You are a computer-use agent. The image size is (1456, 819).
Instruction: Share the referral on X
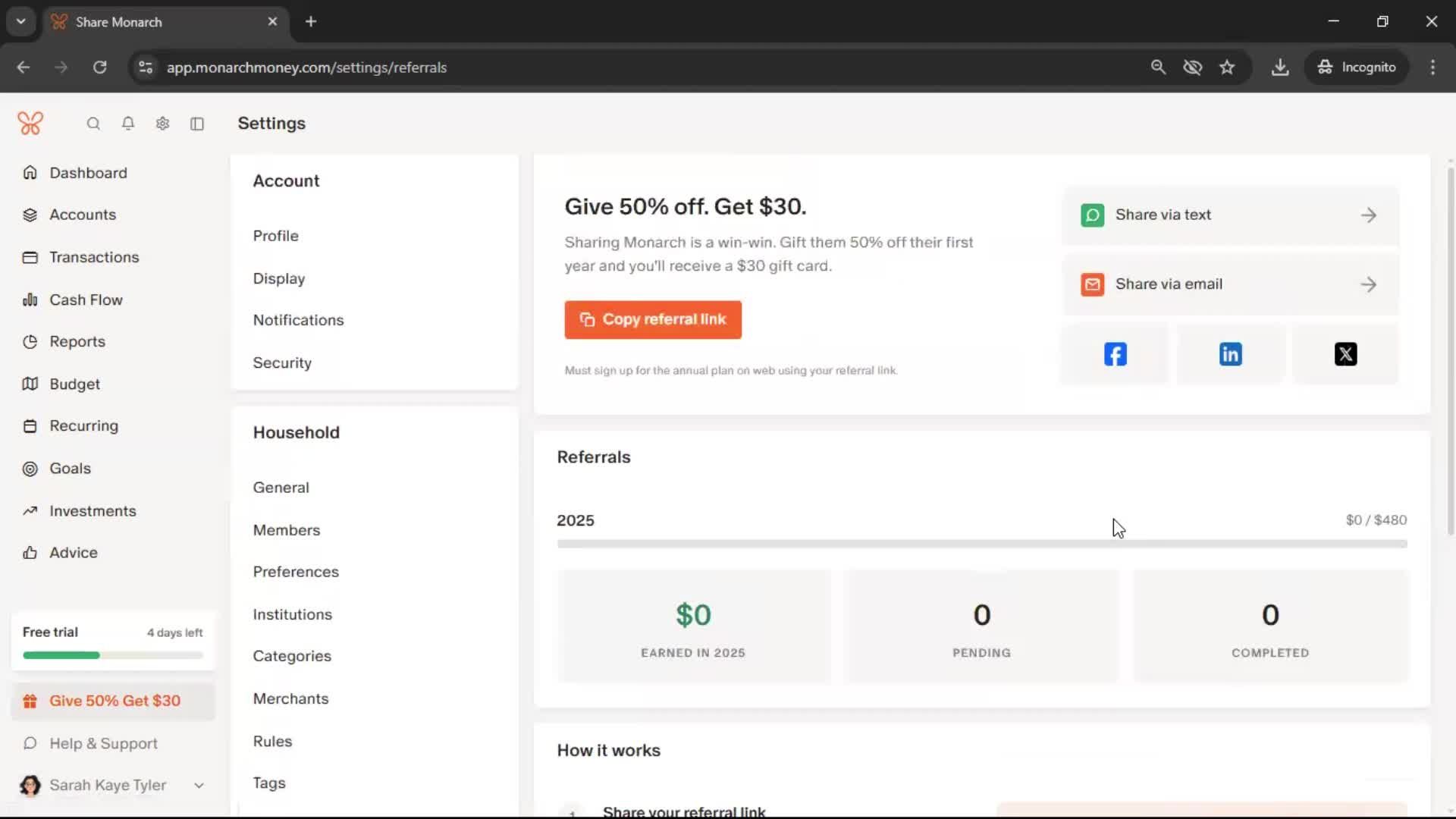point(1345,354)
